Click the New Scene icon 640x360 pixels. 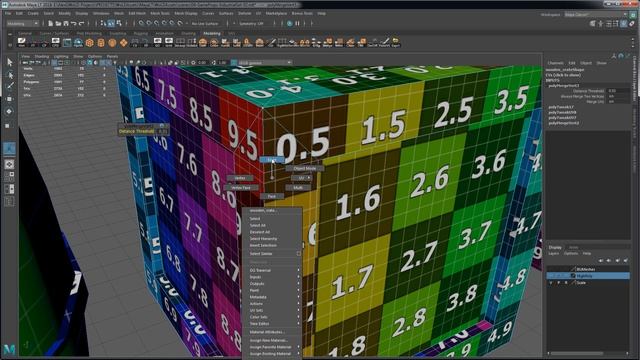pos(51,24)
